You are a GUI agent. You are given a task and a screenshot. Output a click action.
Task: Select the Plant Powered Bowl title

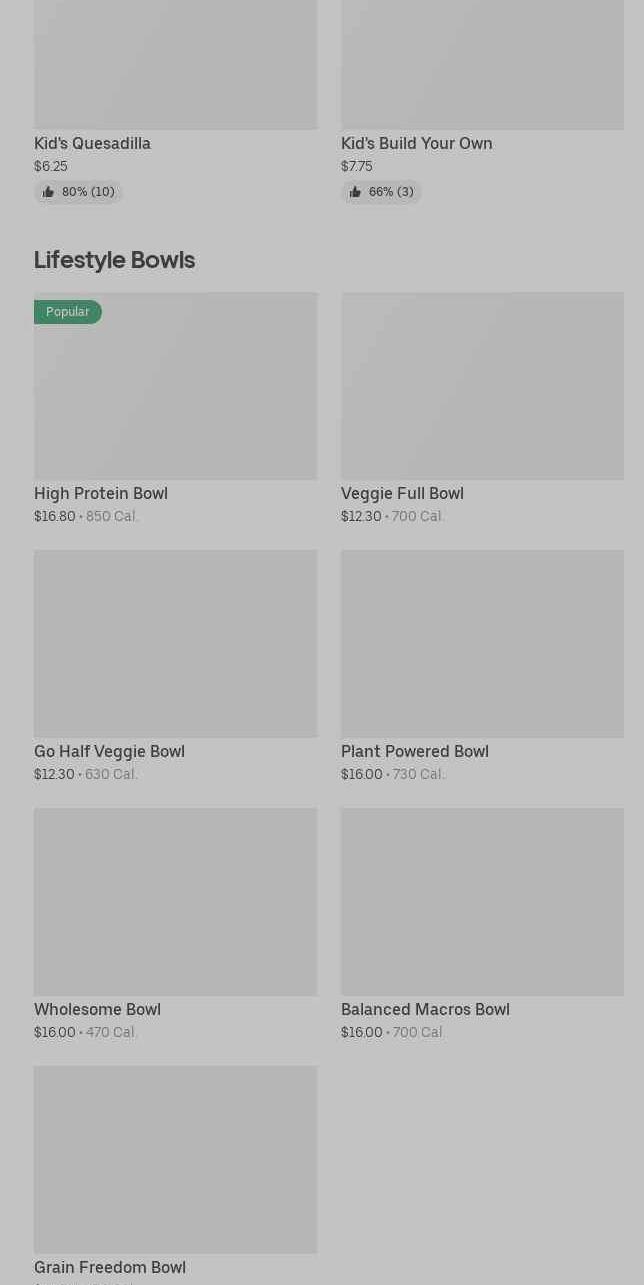[415, 751]
